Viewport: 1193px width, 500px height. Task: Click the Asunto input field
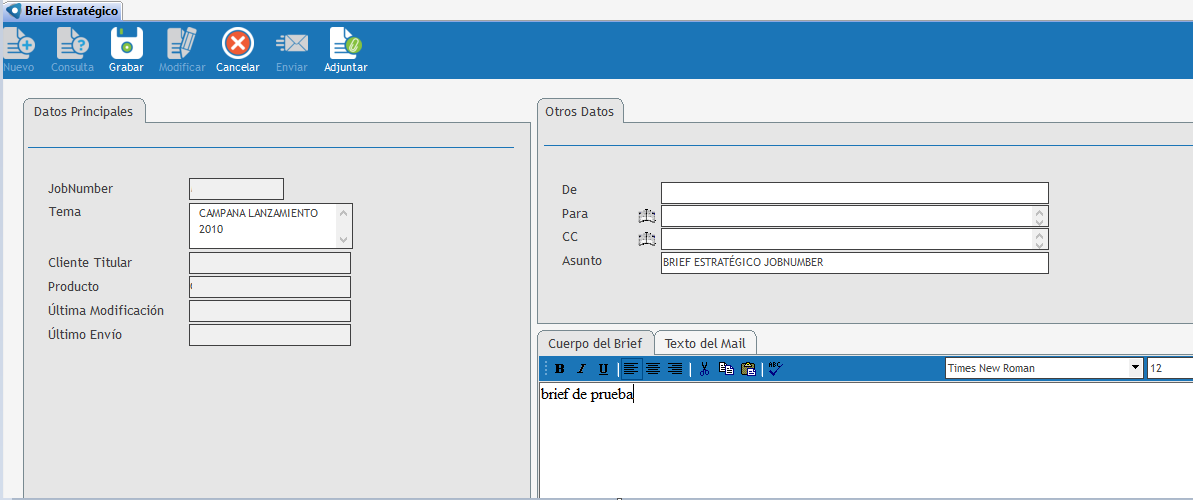[854, 263]
